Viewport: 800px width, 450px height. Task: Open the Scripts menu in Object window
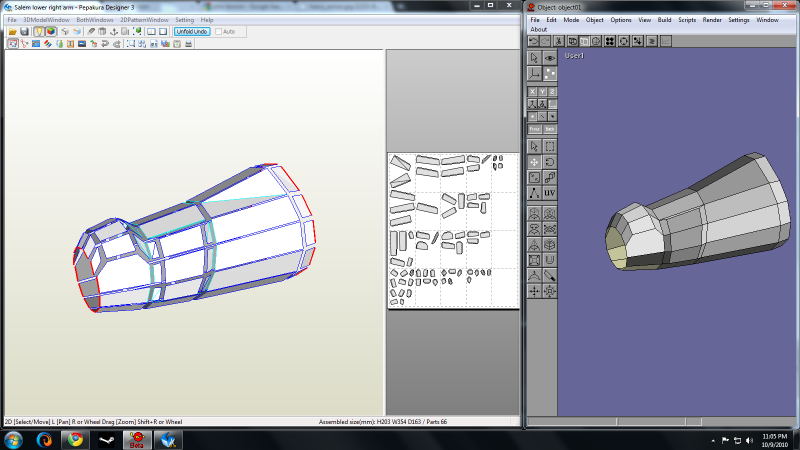[687, 20]
